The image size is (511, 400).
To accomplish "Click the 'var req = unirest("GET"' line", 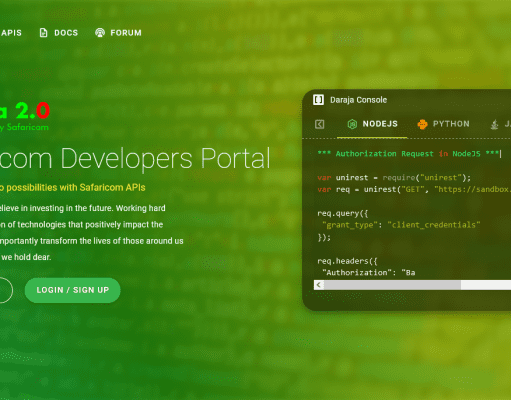I will click(x=414, y=189).
